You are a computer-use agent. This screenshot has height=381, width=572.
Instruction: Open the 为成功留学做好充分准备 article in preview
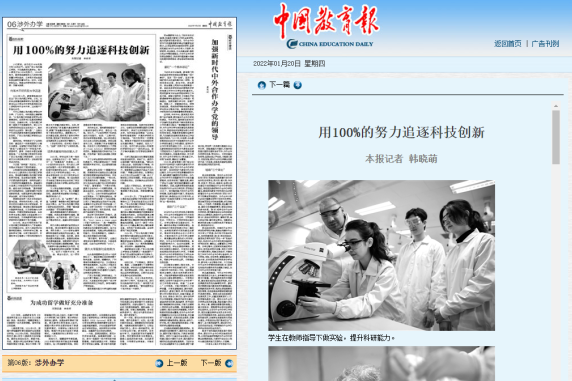click(61, 303)
